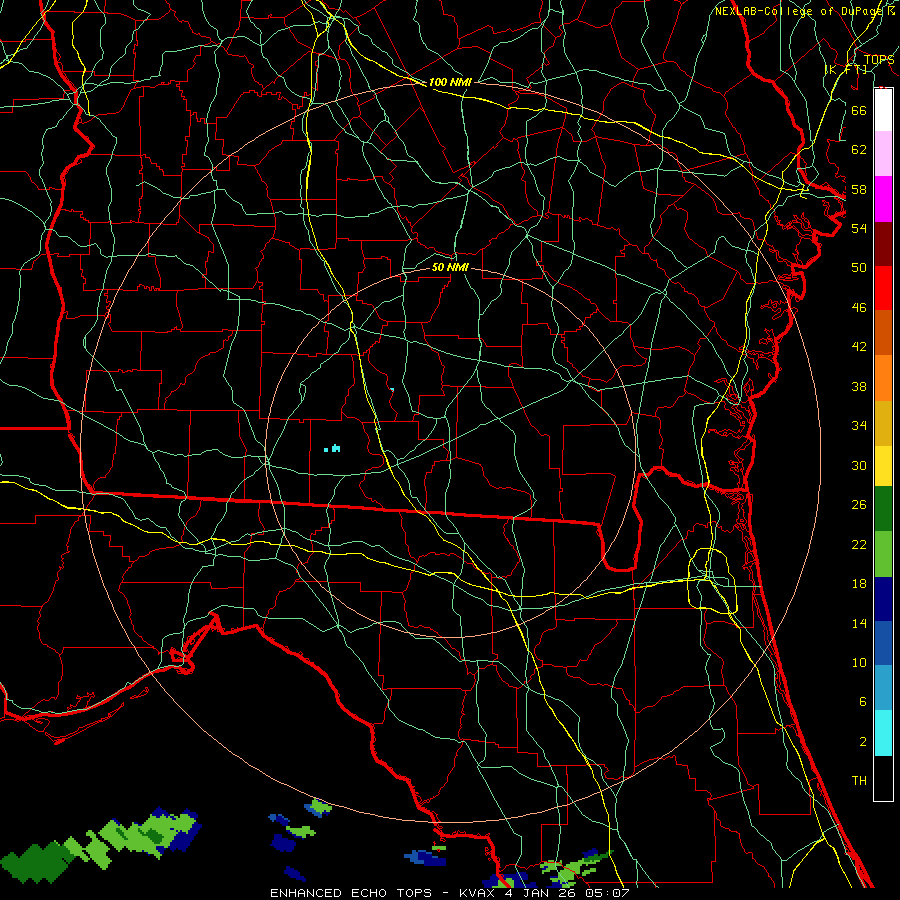Click the legend value "46"

tap(859, 308)
